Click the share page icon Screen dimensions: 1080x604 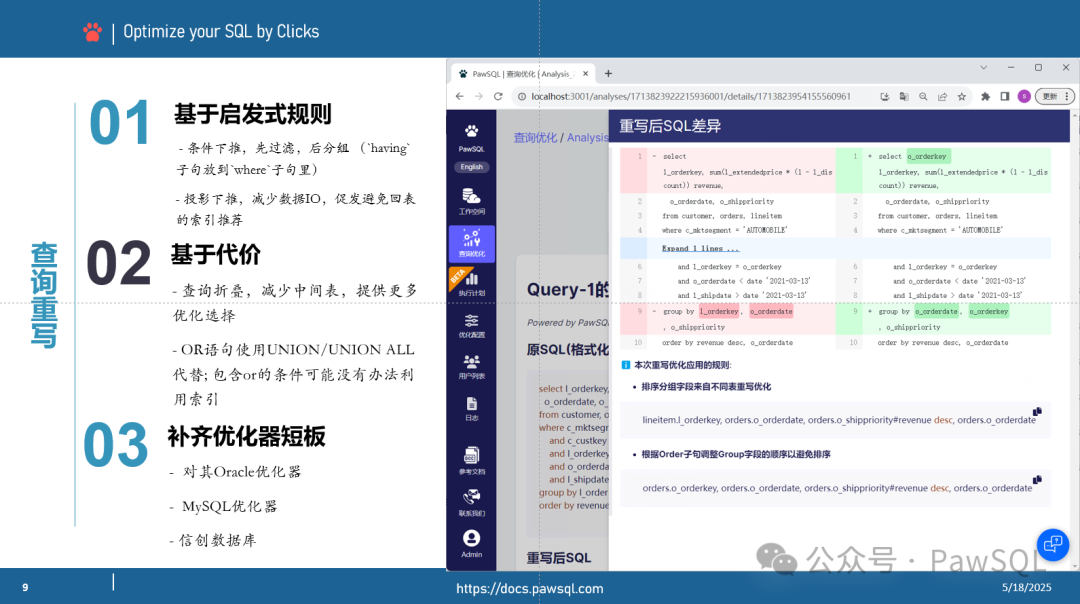[942, 96]
